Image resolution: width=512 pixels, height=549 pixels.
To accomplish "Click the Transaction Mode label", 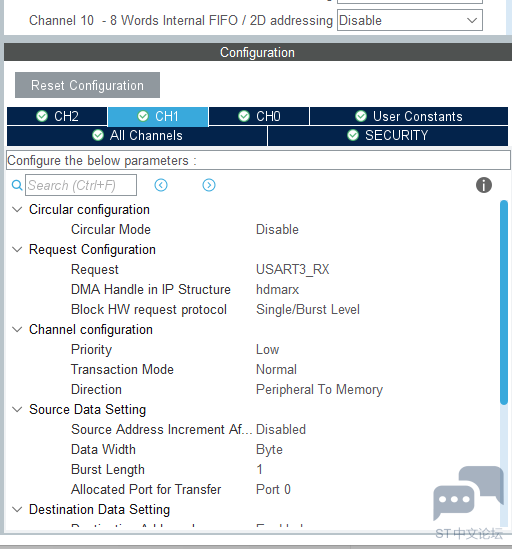I will coord(122,369).
